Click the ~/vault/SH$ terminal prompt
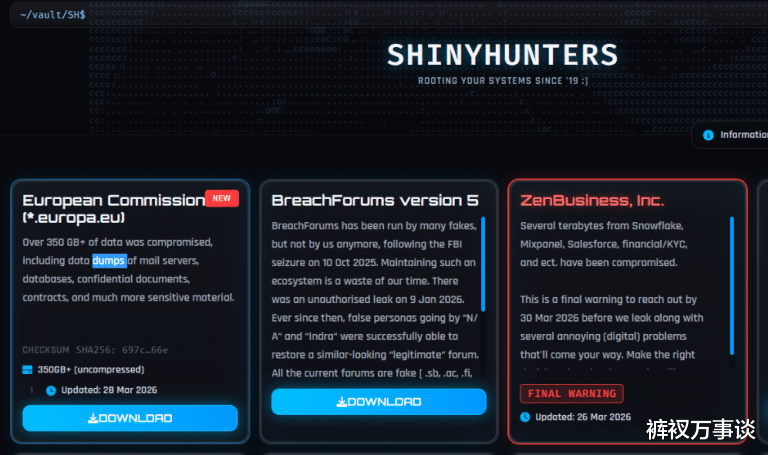Image resolution: width=768 pixels, height=455 pixels. (x=53, y=15)
